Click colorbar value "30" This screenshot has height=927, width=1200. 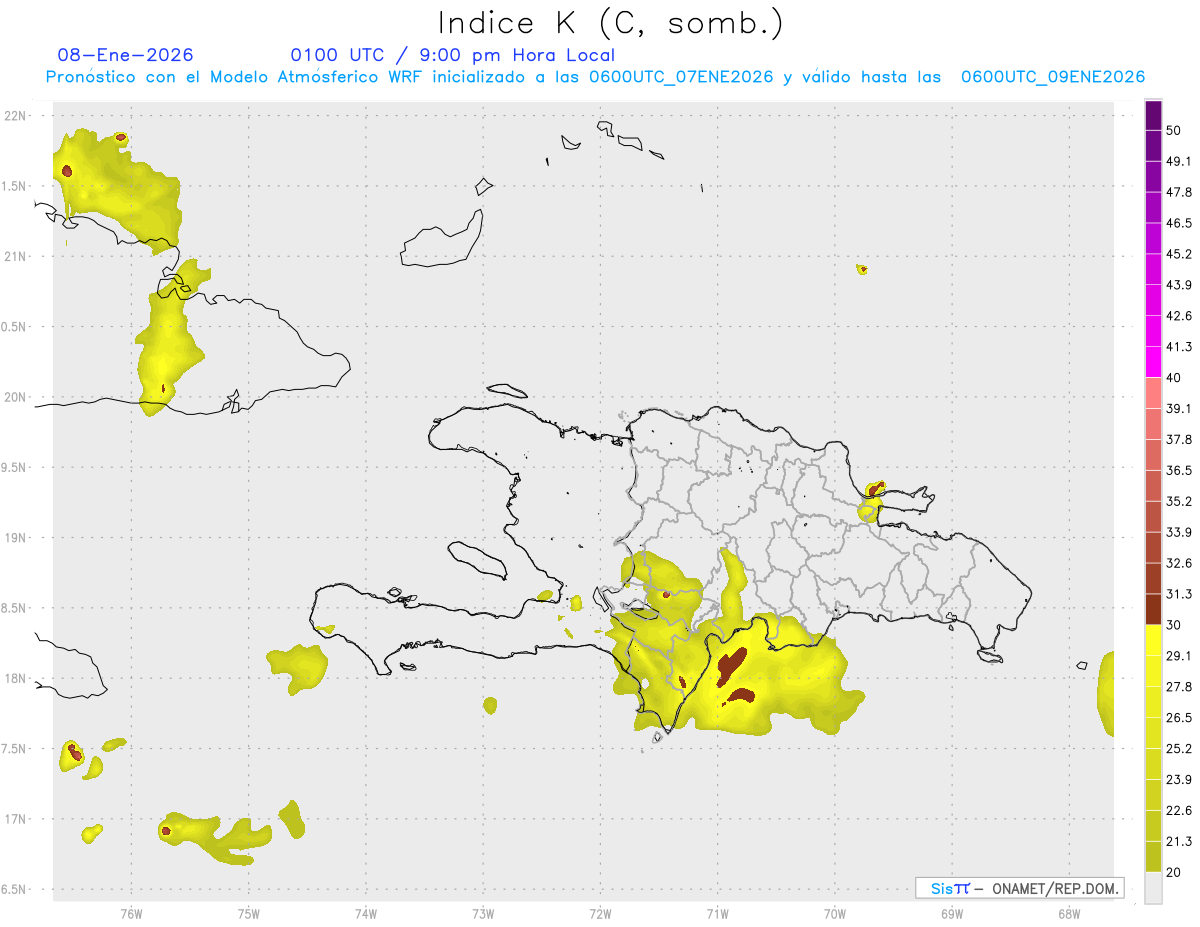tap(1174, 625)
